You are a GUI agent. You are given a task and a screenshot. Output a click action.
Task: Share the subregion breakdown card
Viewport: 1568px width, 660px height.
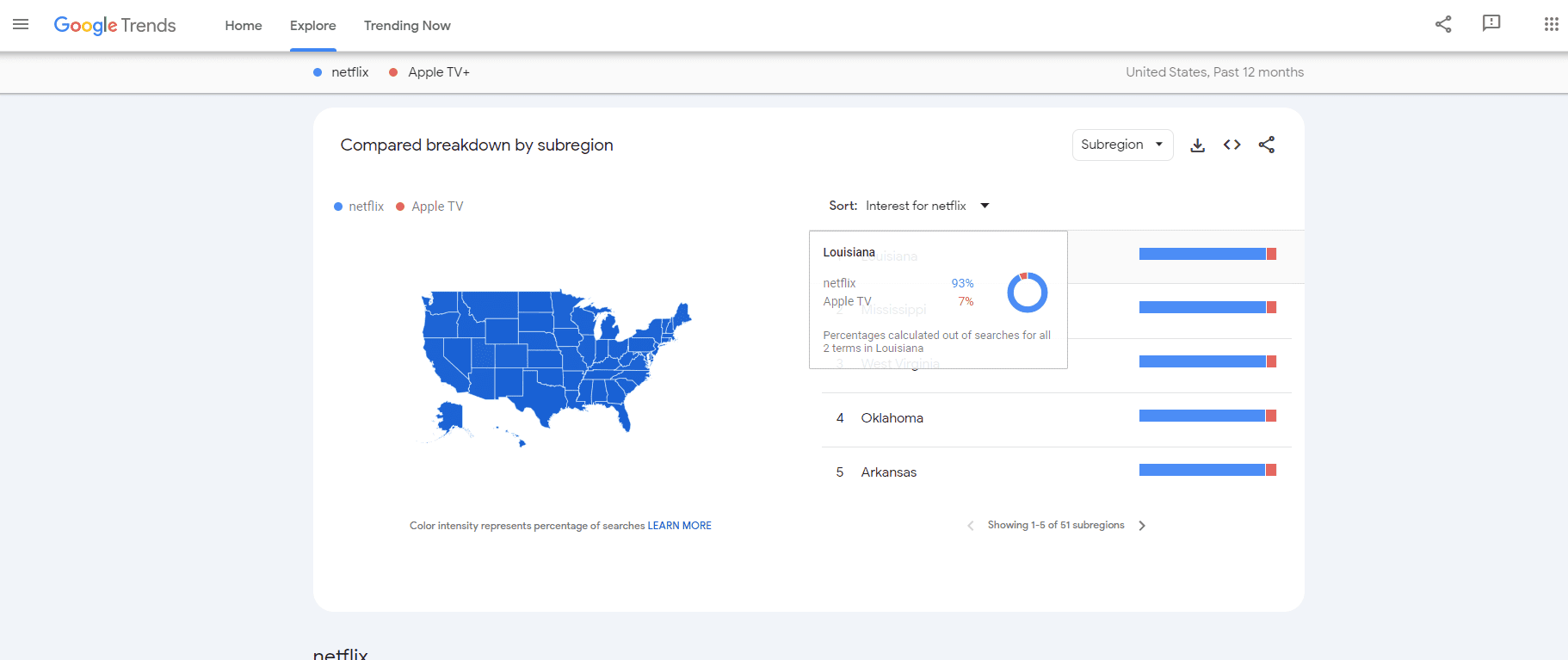coord(1266,145)
